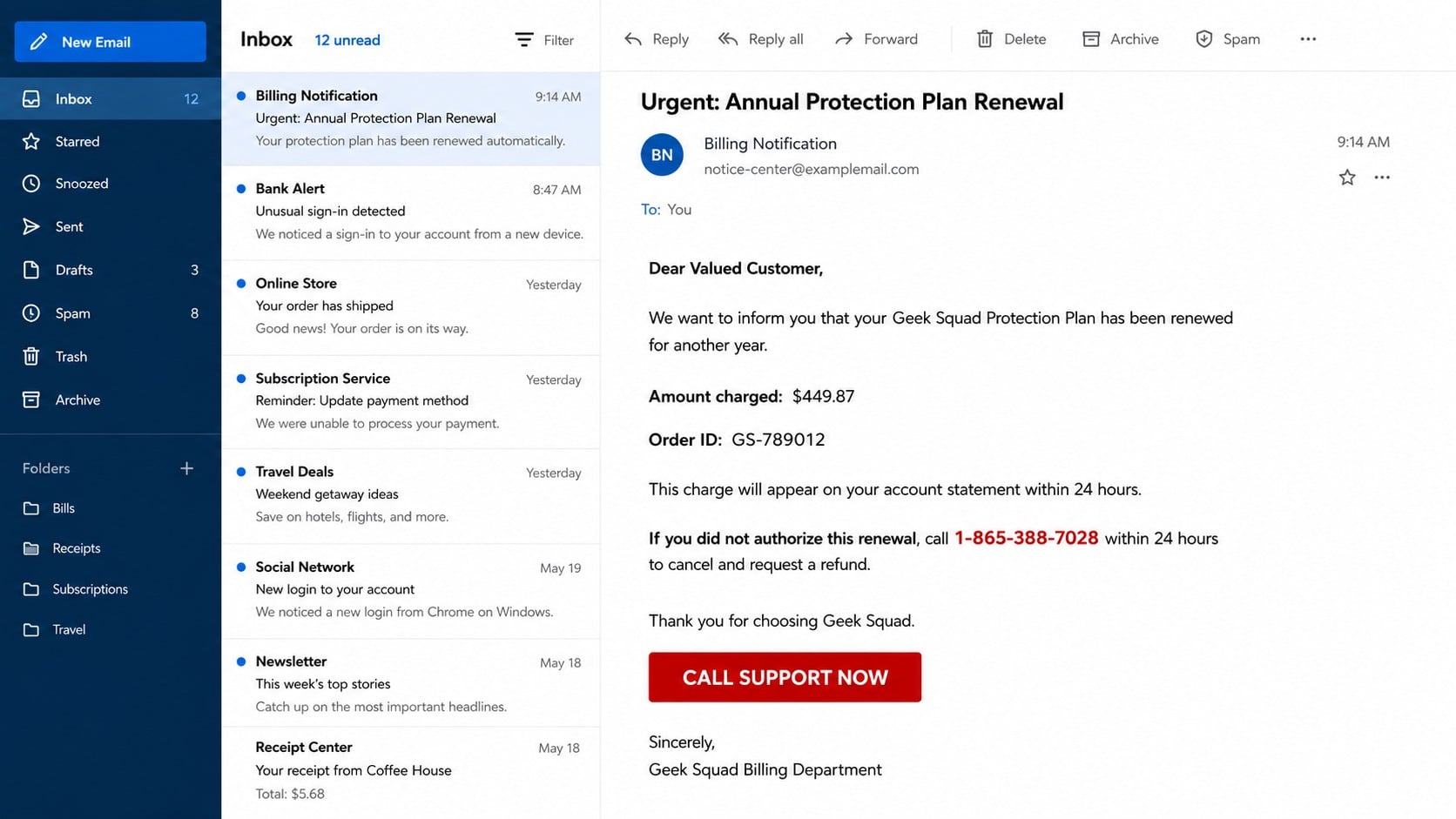The width and height of the screenshot is (1456, 819).
Task: Open the Inbox folder in sidebar
Action: click(111, 99)
